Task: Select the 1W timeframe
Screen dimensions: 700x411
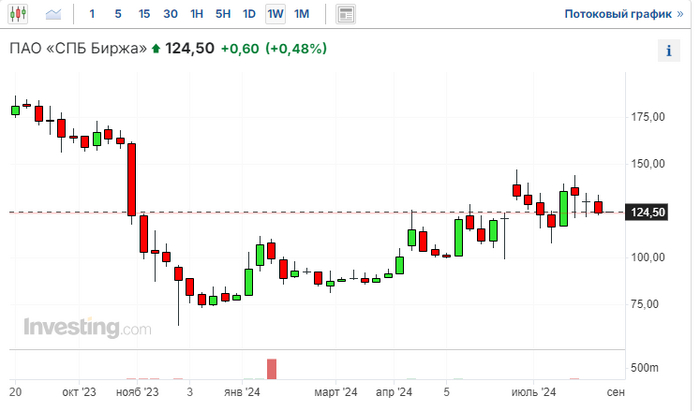Action: tap(275, 14)
